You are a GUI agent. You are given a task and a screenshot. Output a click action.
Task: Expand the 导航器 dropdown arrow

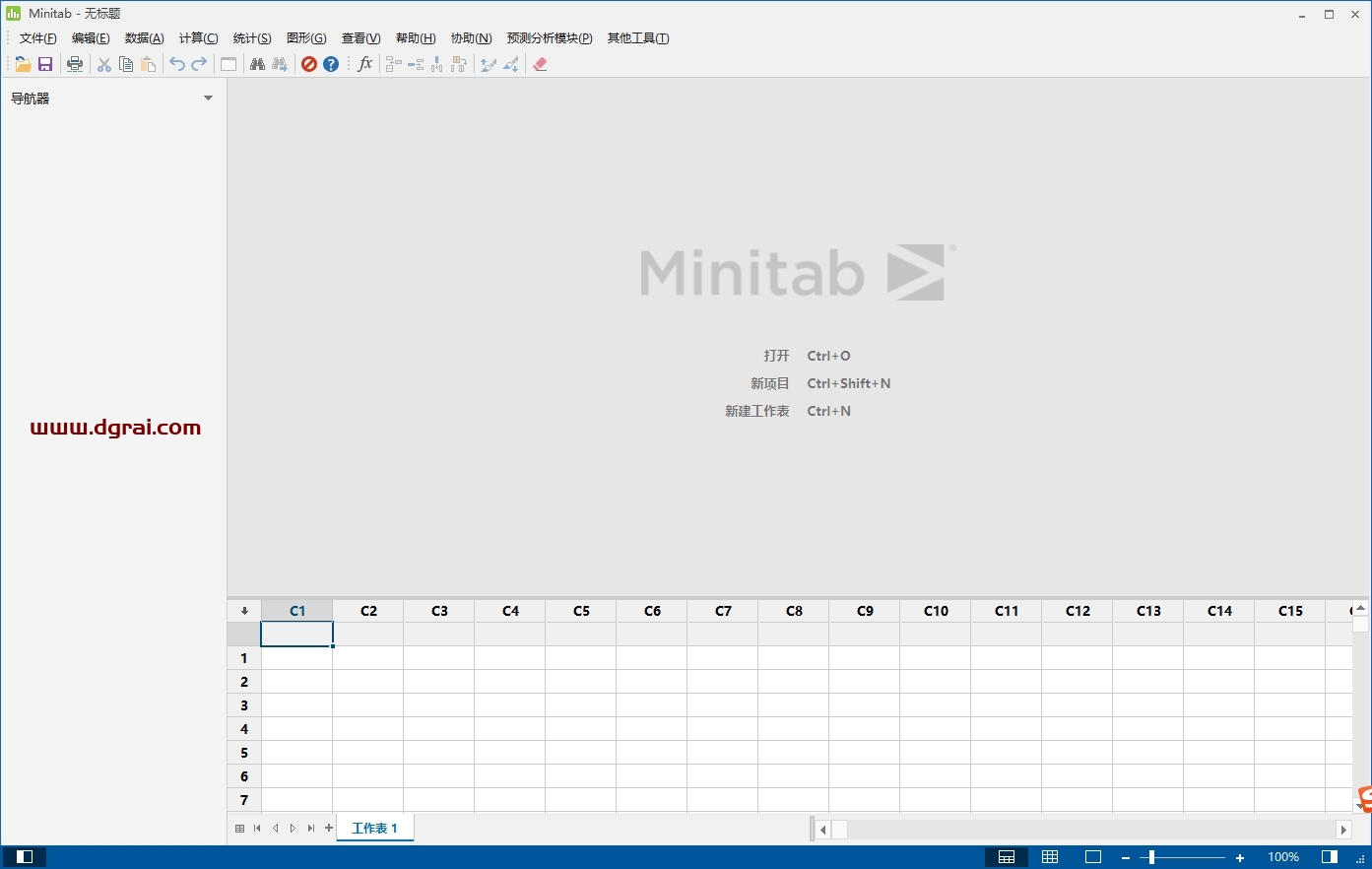[208, 99]
